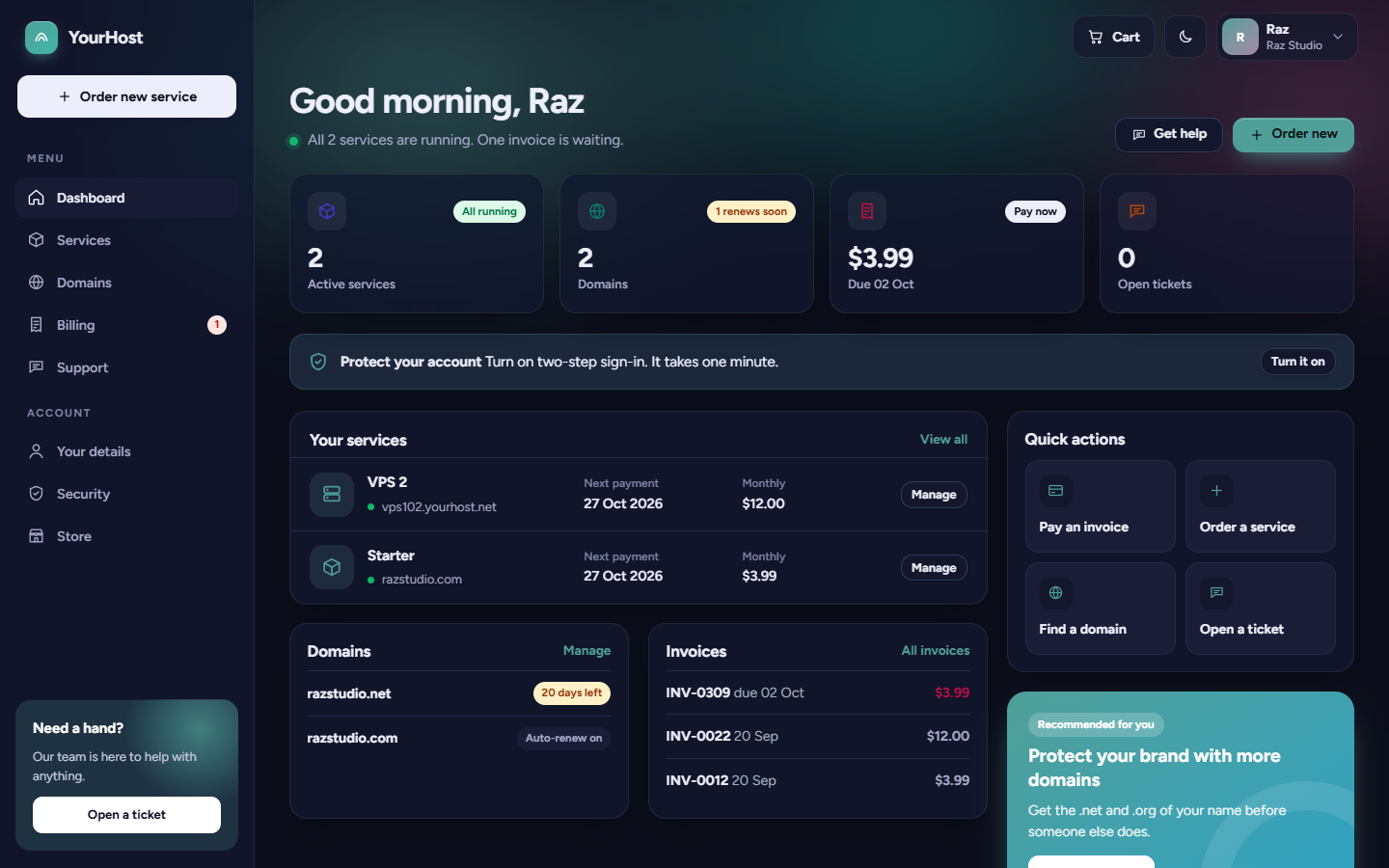Click the Starter package icon

(x=332, y=567)
